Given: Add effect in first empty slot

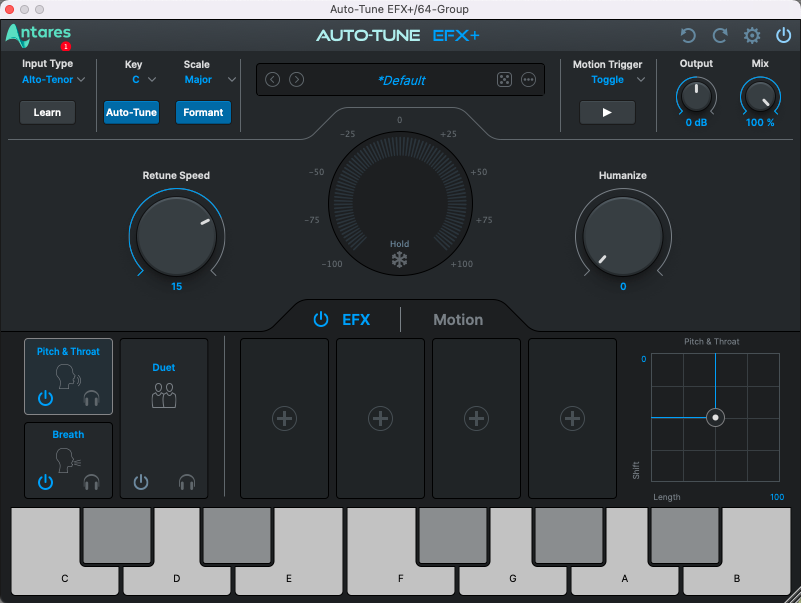Looking at the screenshot, I should (x=285, y=419).
